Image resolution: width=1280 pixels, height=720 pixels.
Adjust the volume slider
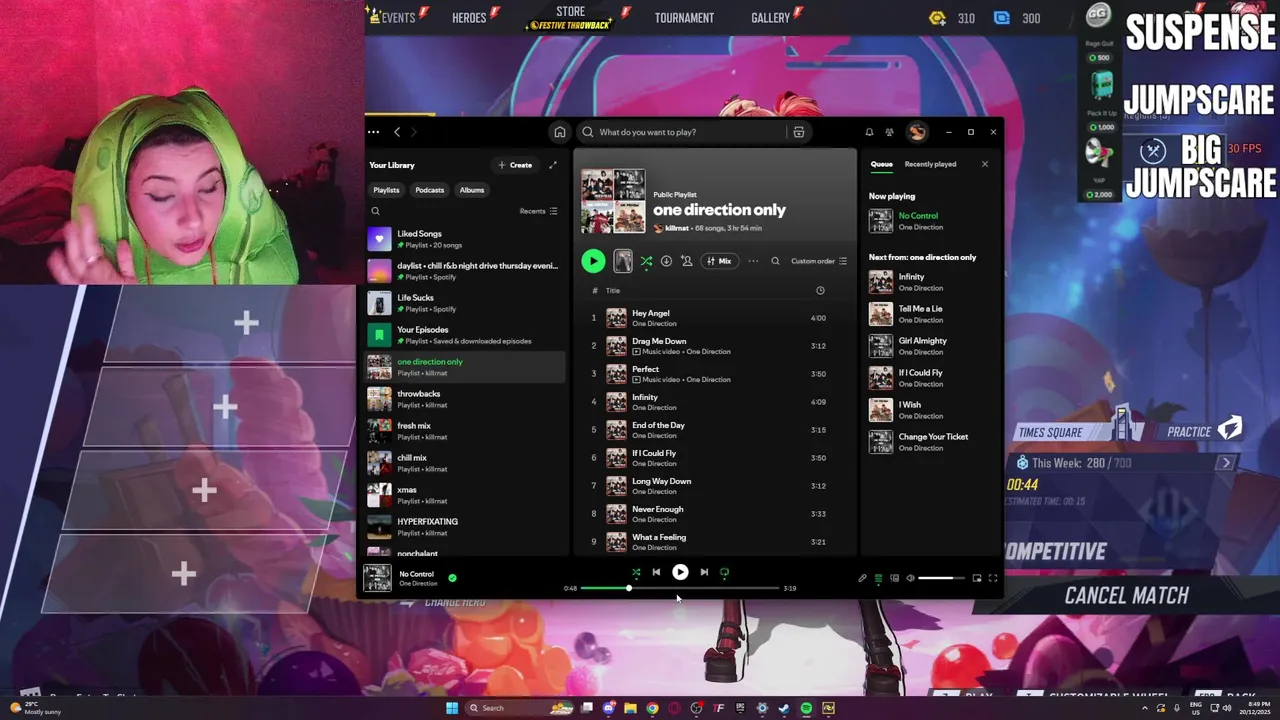(x=942, y=578)
